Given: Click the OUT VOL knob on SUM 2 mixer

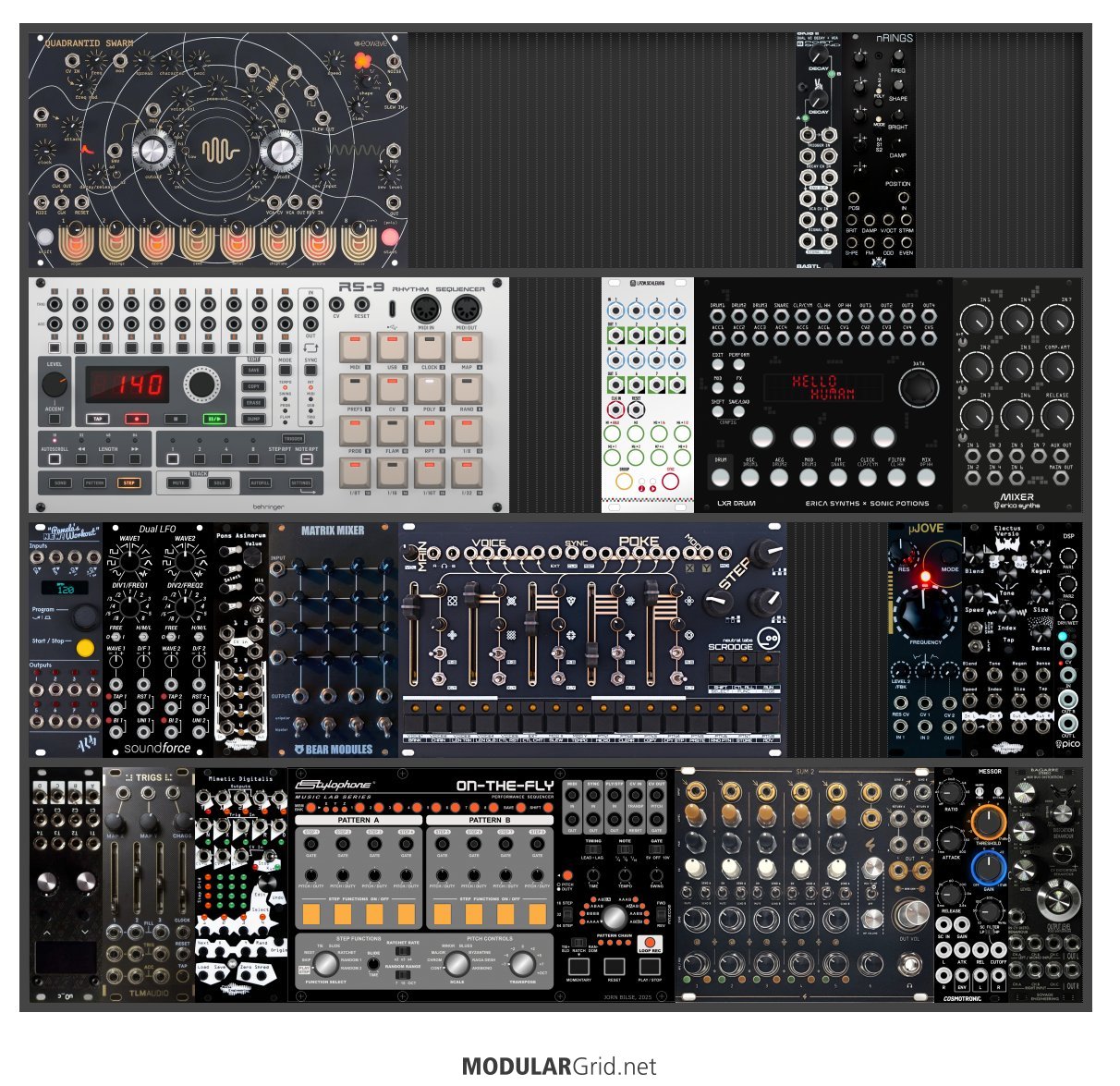Looking at the screenshot, I should (x=911, y=915).
